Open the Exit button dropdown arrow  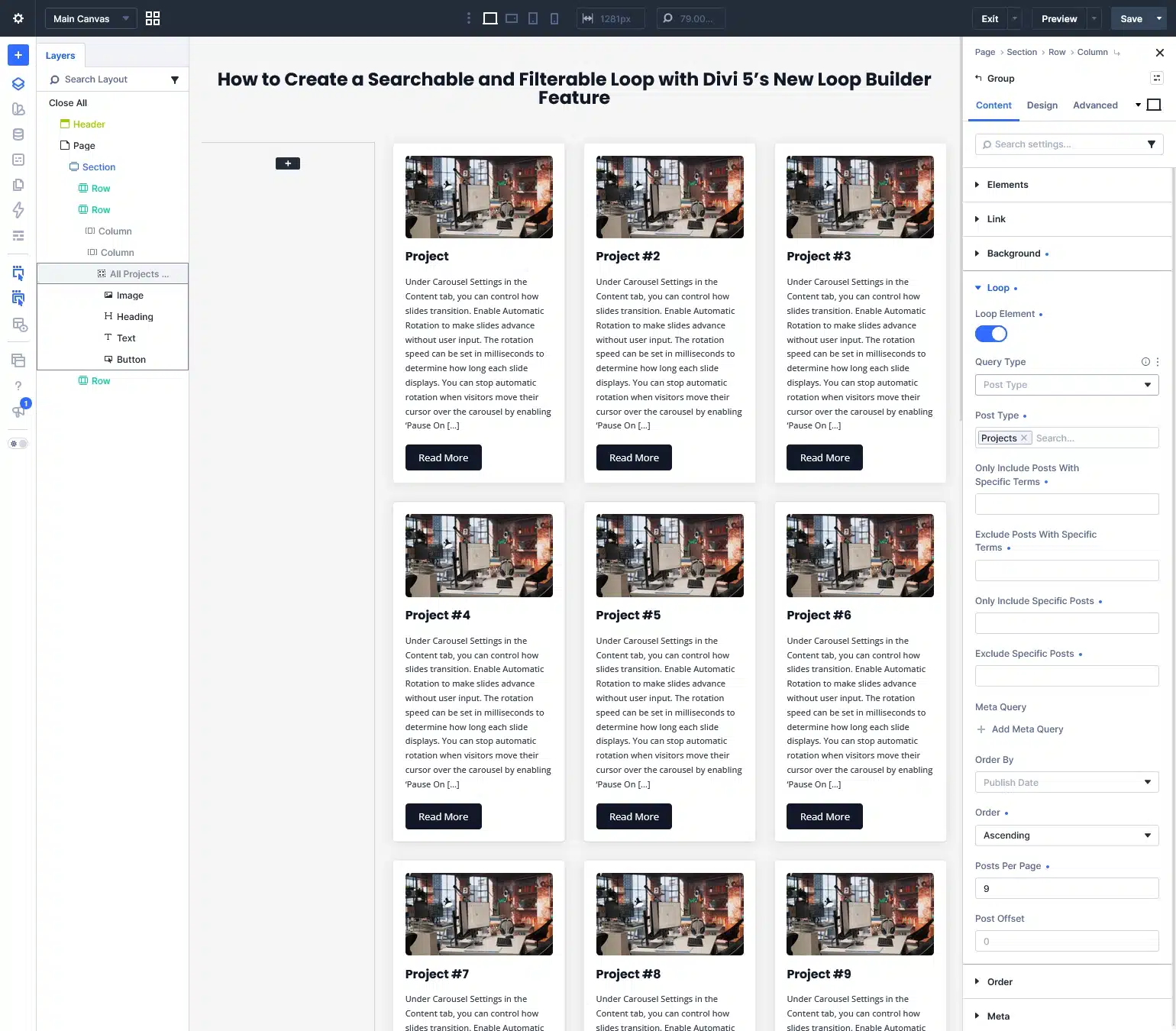click(1015, 18)
